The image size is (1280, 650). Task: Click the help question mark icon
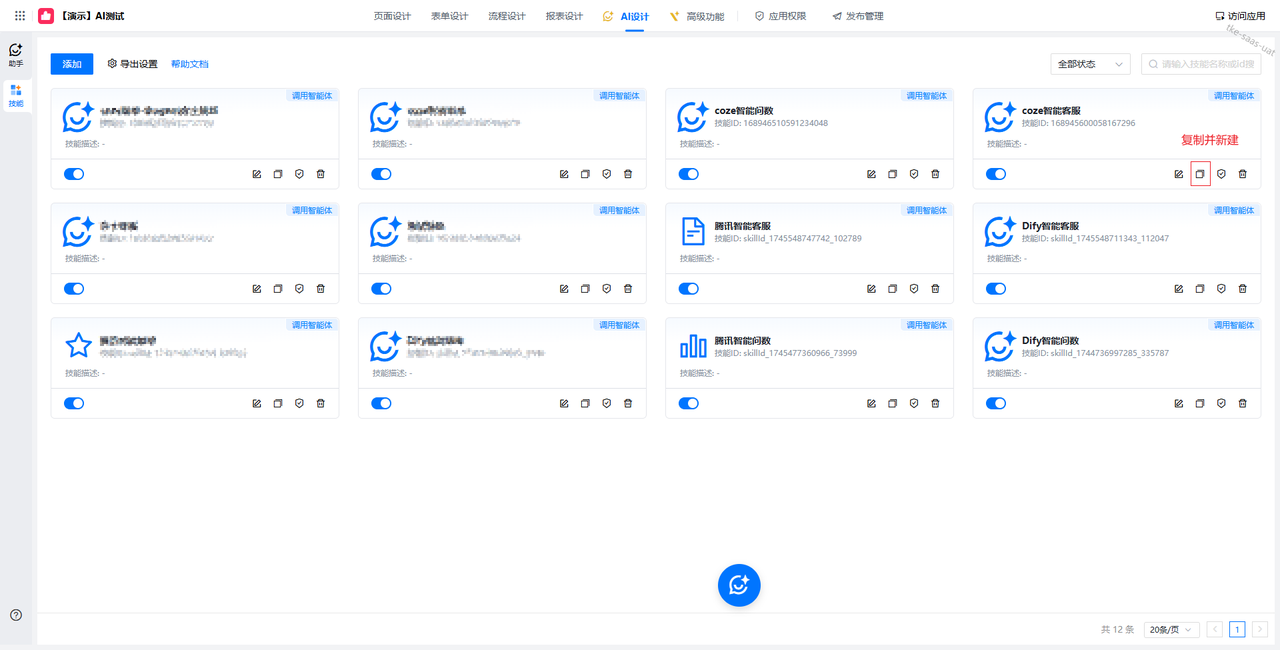pos(16,615)
